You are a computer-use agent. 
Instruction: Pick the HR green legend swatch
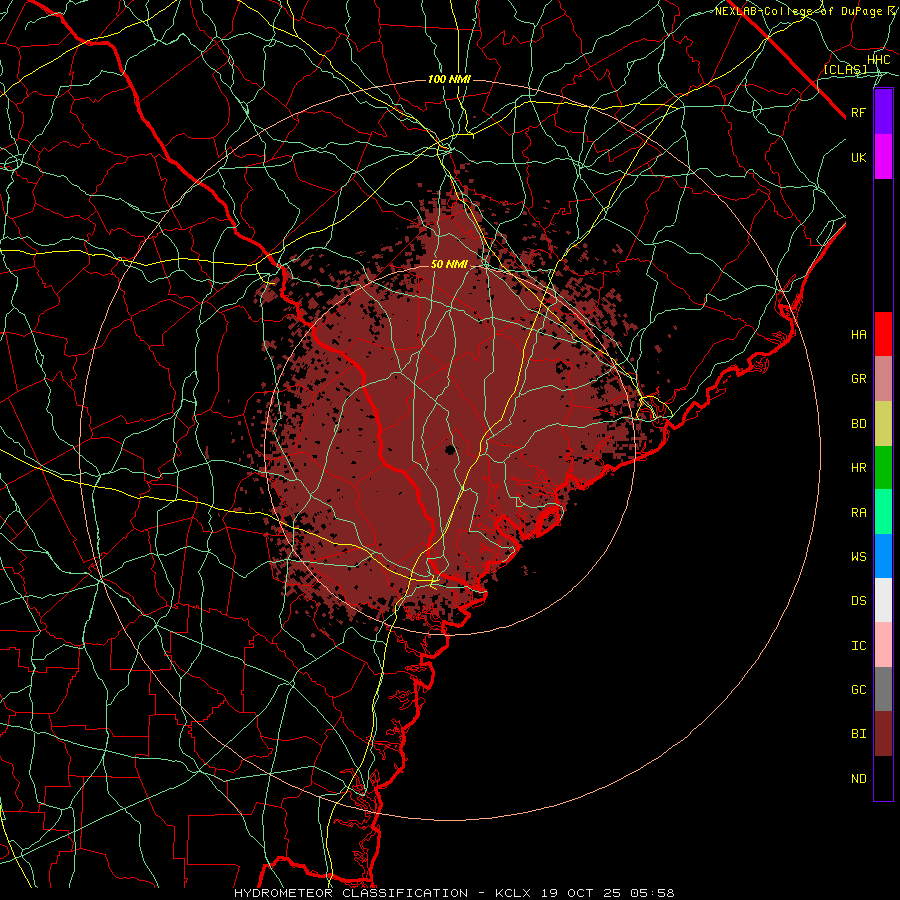coord(883,468)
